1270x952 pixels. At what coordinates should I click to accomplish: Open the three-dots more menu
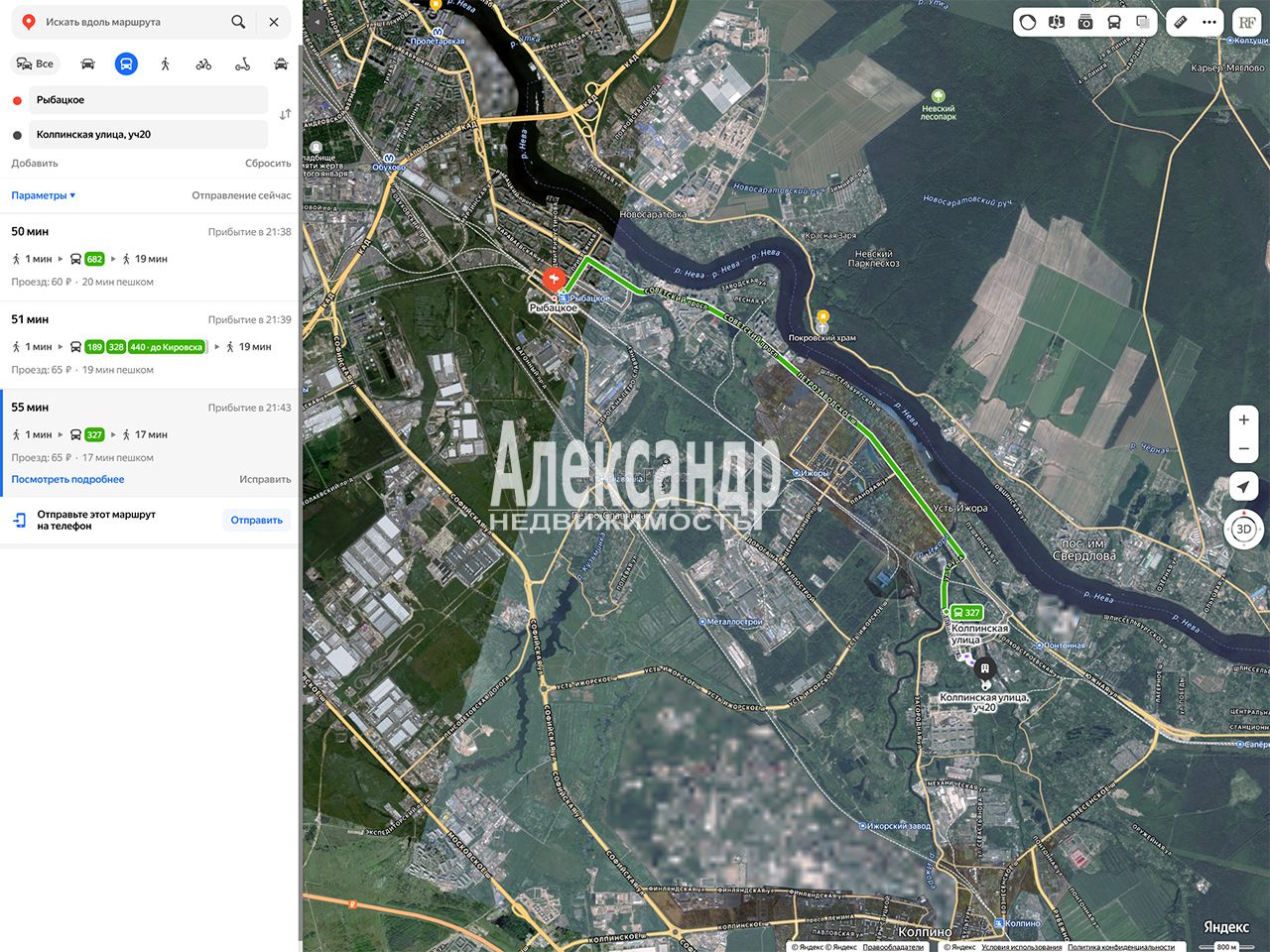pos(1208,22)
